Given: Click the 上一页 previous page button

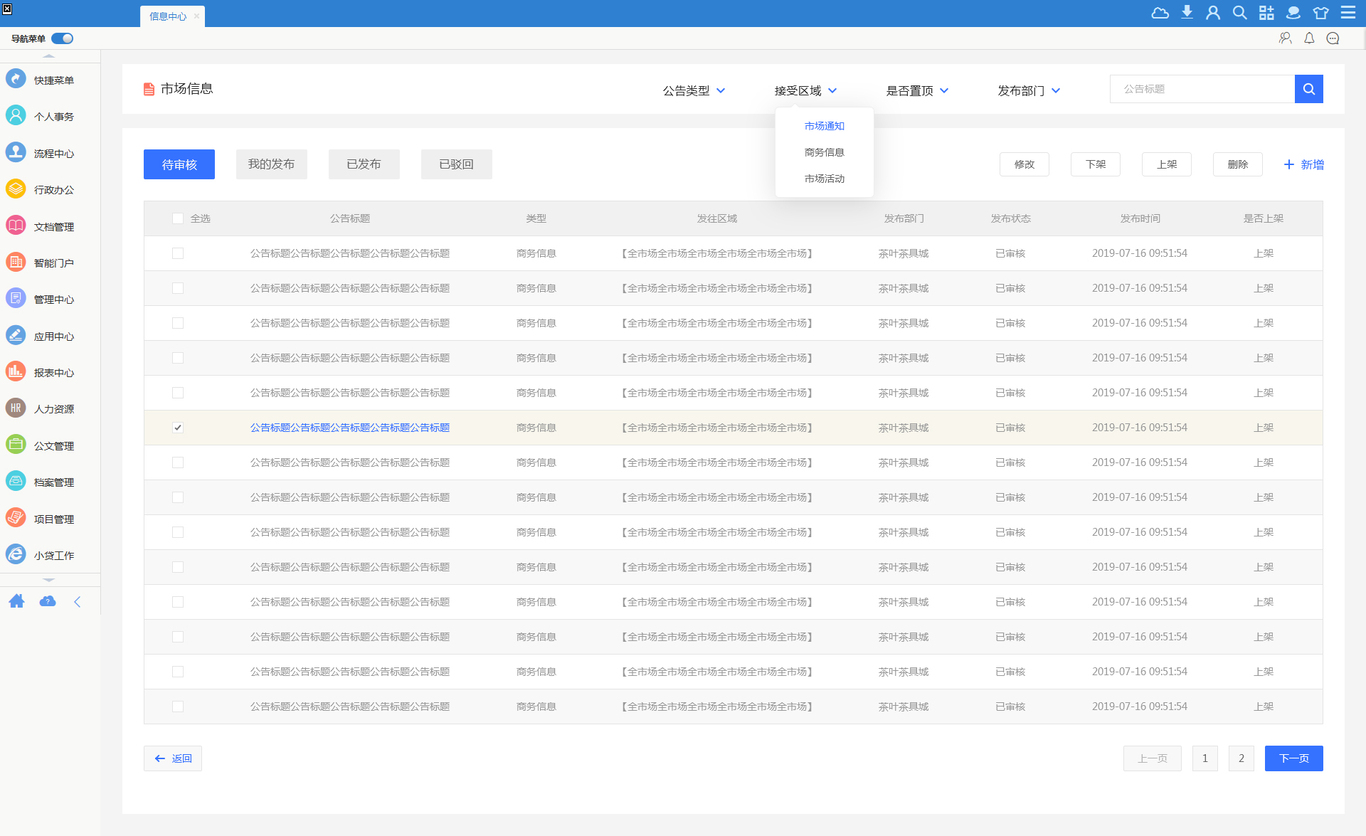Looking at the screenshot, I should [x=1152, y=758].
